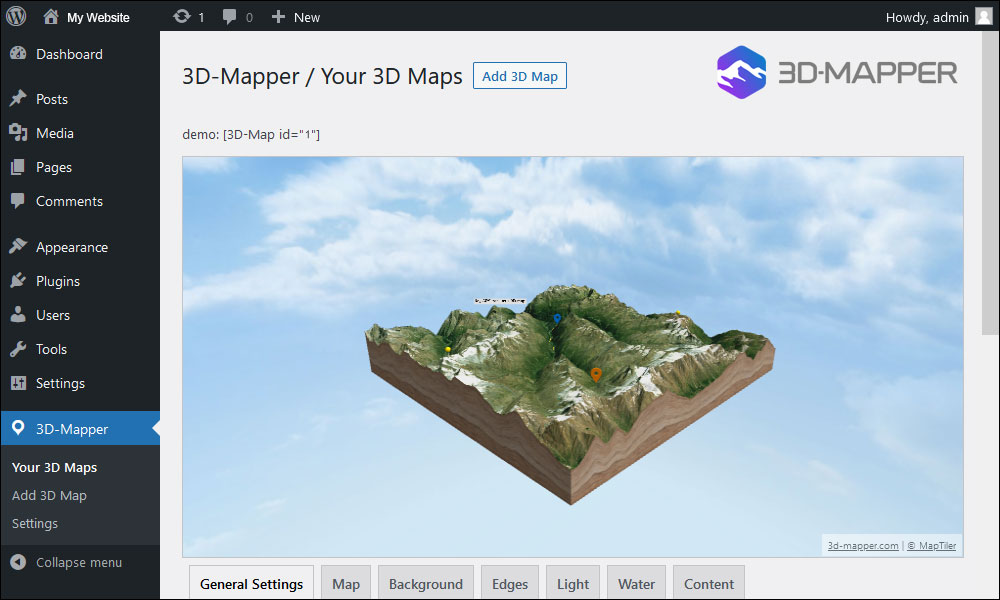Image resolution: width=1000 pixels, height=600 pixels.
Task: Click the WordPress logo icon
Action: coord(16,17)
